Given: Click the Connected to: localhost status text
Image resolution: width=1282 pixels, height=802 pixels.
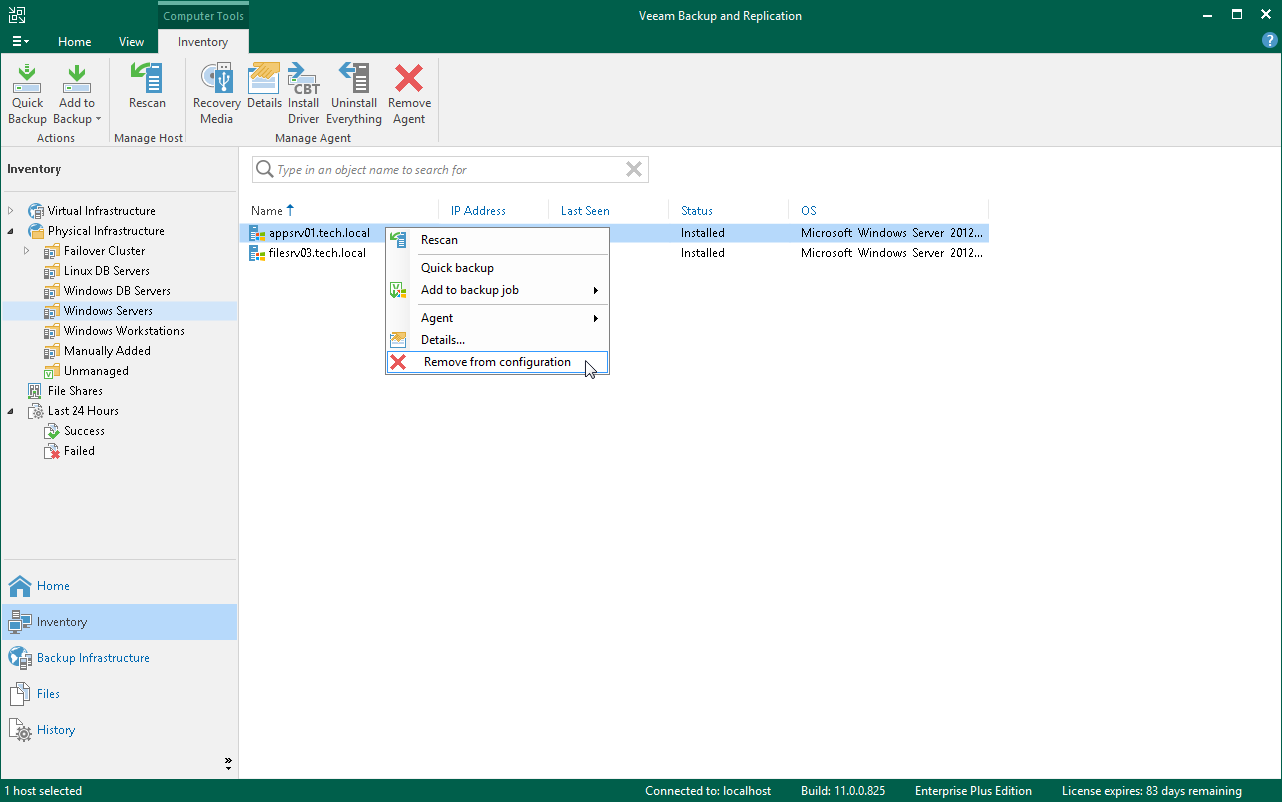Looking at the screenshot, I should pos(708,791).
